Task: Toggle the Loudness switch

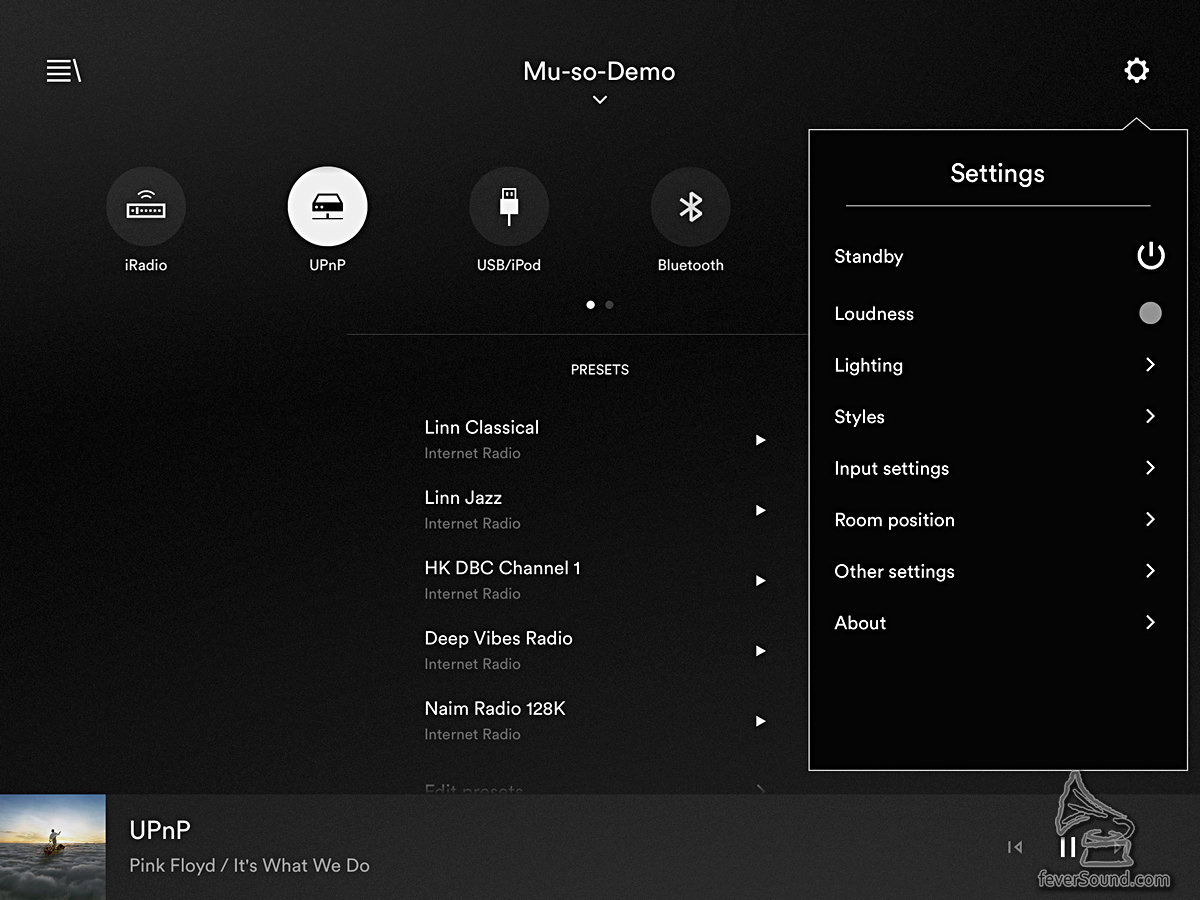Action: [x=1150, y=313]
